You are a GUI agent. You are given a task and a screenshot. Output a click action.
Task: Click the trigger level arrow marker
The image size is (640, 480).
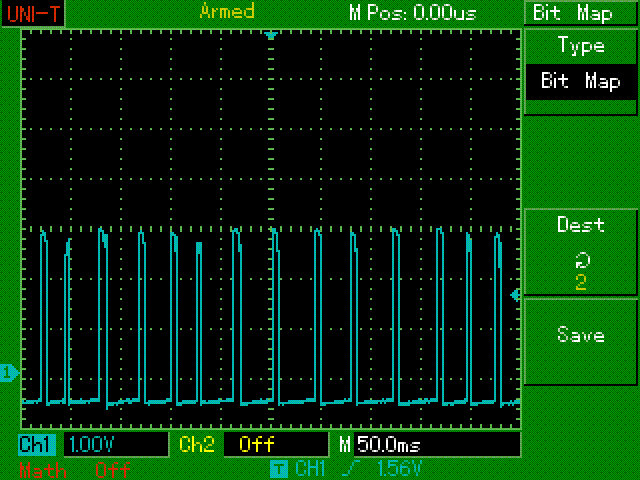[516, 295]
